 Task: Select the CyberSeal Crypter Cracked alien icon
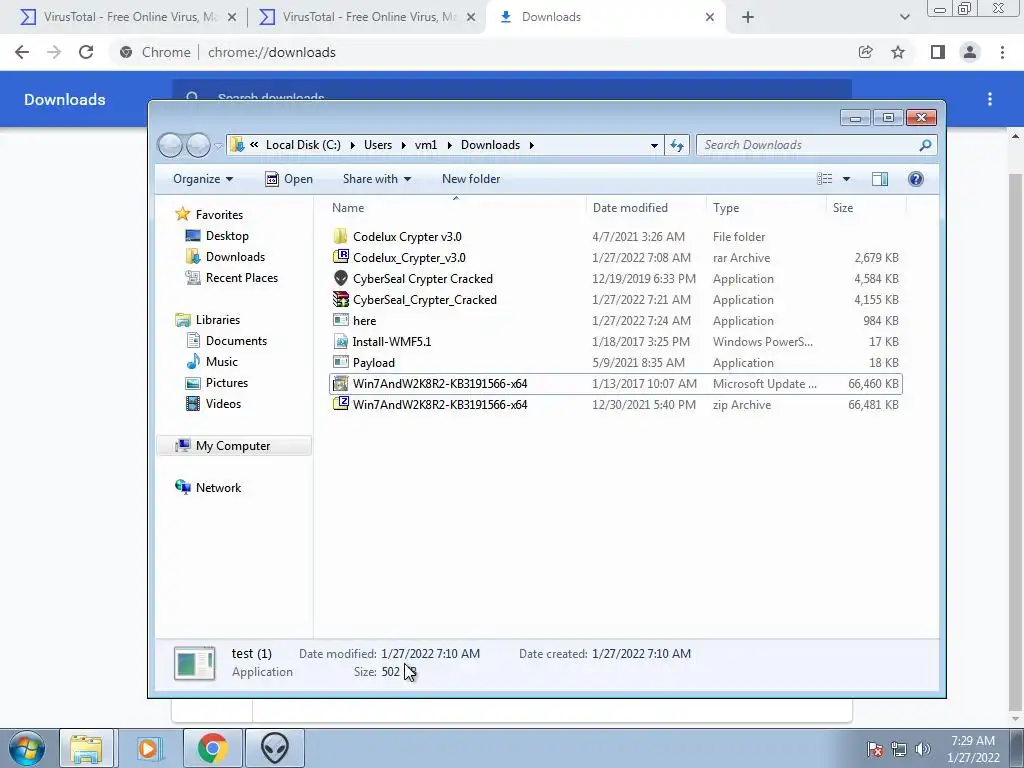[340, 278]
